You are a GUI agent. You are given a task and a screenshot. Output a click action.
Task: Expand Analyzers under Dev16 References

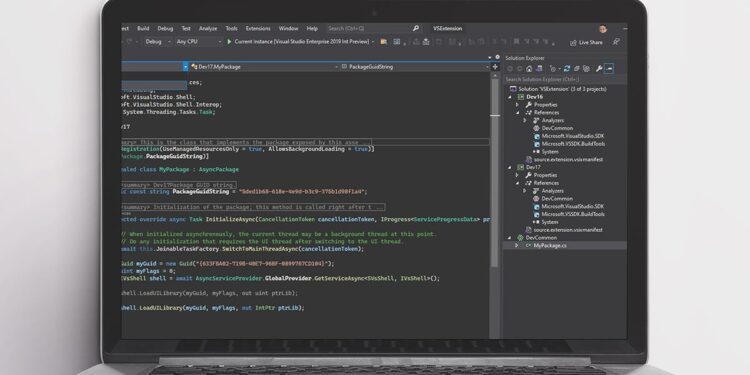[525, 121]
